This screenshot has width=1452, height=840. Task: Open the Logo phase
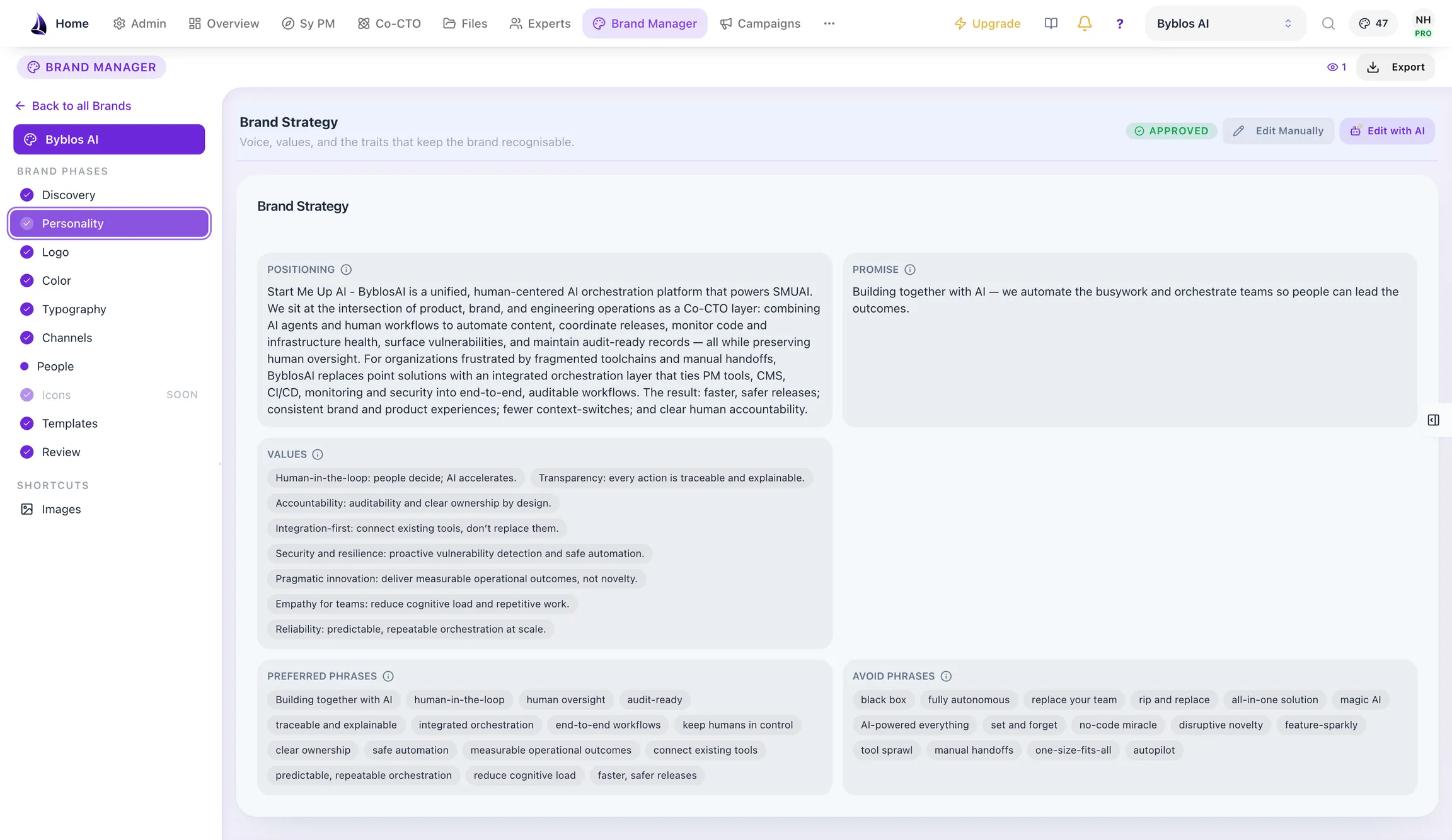tap(109, 252)
